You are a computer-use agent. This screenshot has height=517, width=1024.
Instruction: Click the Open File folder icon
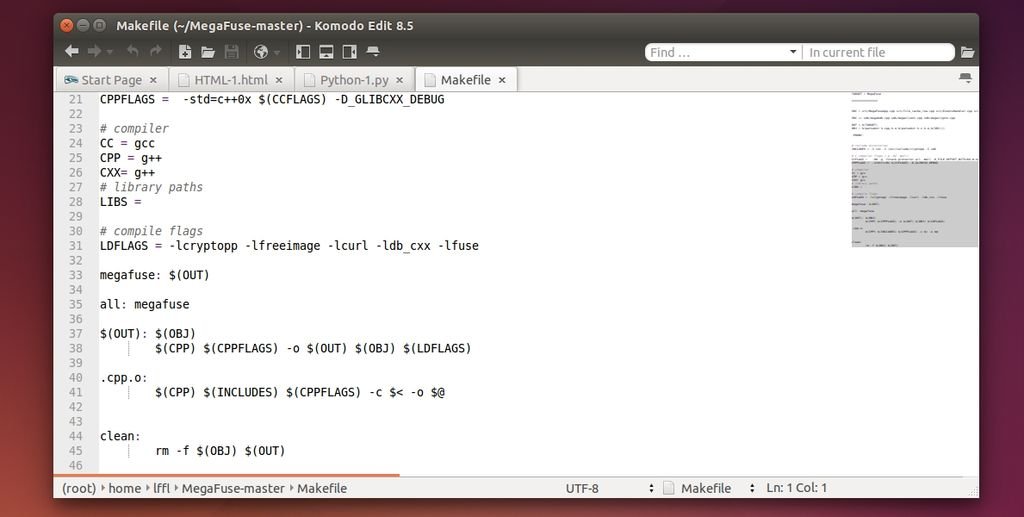click(208, 51)
